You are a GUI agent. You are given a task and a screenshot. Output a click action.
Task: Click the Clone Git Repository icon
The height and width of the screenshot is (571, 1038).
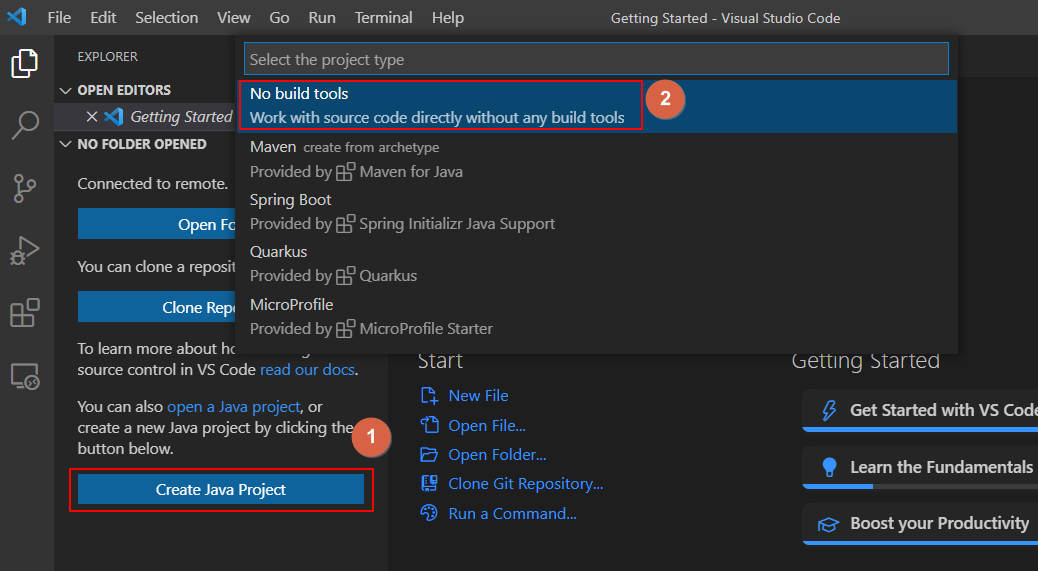pyautogui.click(x=429, y=484)
